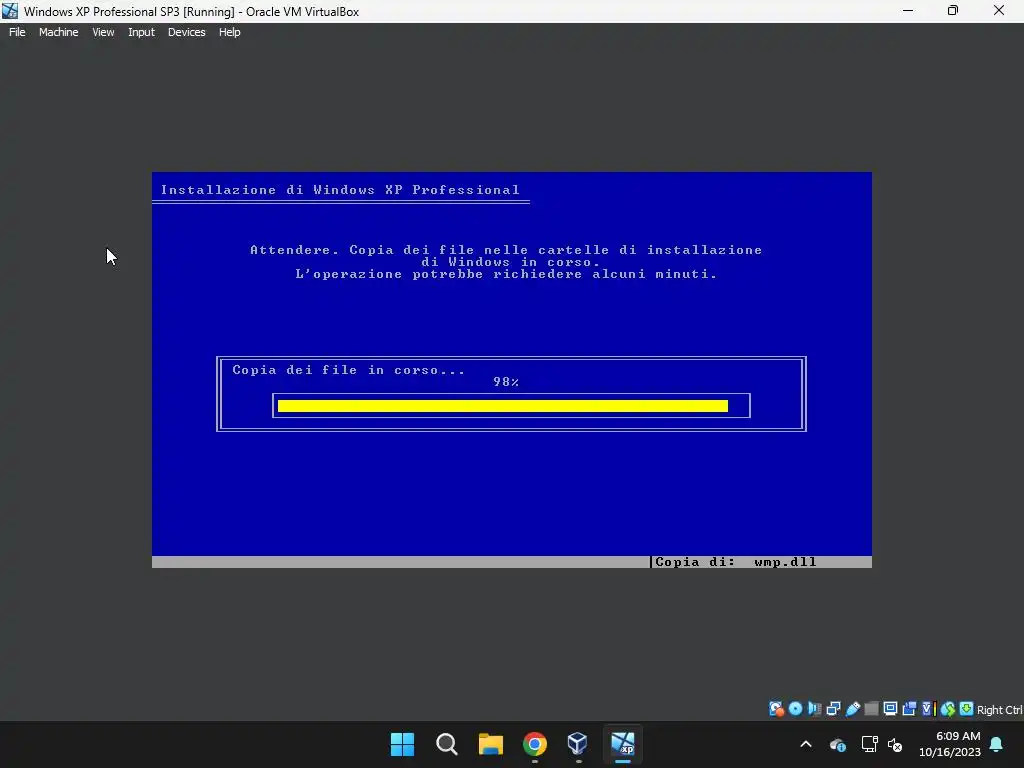Click the hard disk activity status icon
1024x768 pixels.
pos(776,709)
